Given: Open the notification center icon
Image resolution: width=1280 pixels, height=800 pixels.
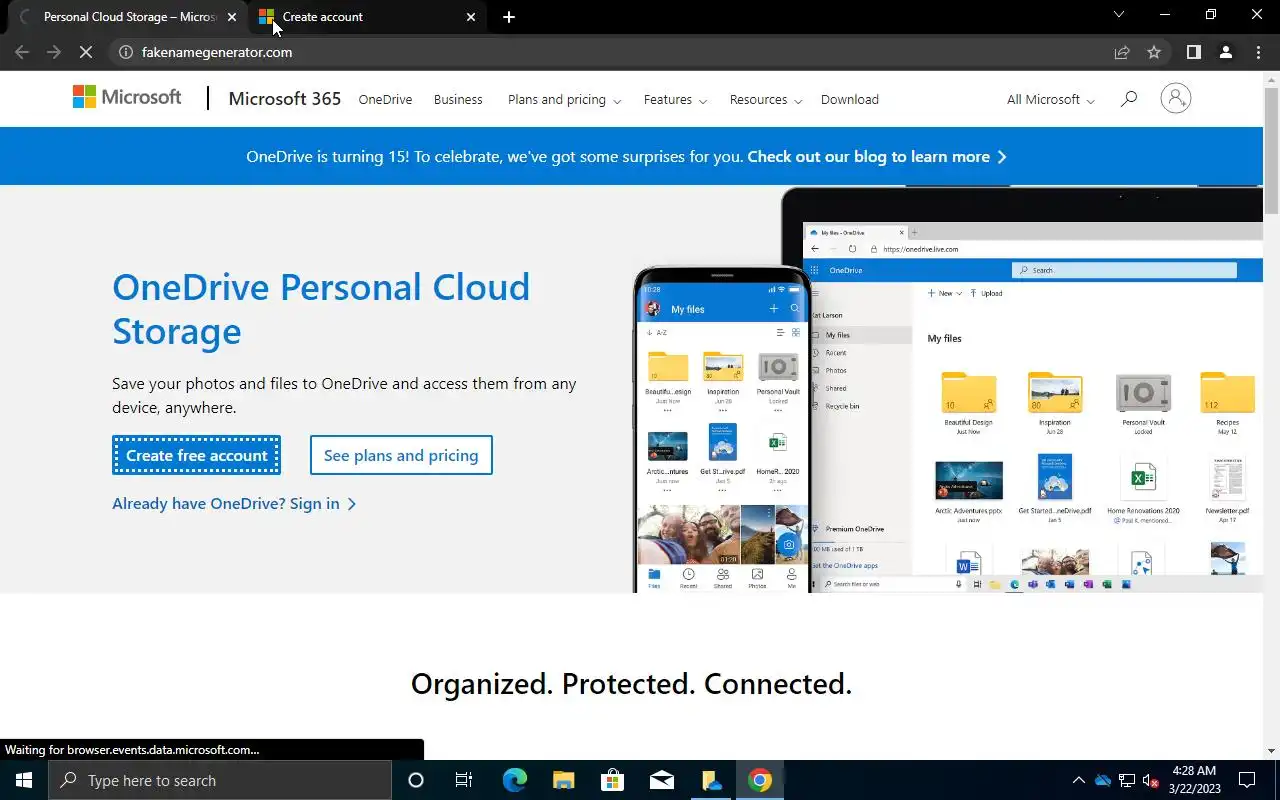Looking at the screenshot, I should point(1247,780).
